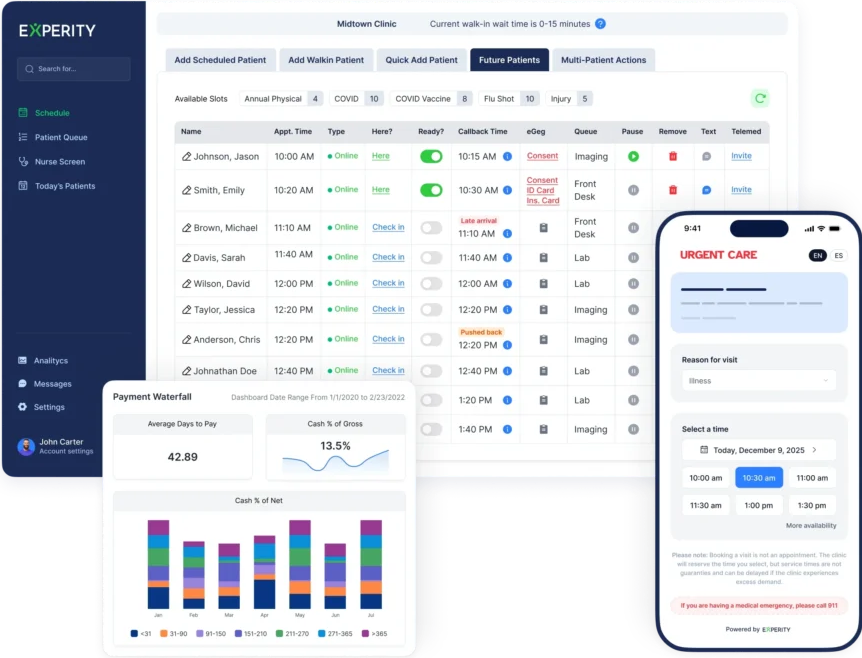Click the Check in link for Wilson, David
862x658 pixels.
(388, 283)
